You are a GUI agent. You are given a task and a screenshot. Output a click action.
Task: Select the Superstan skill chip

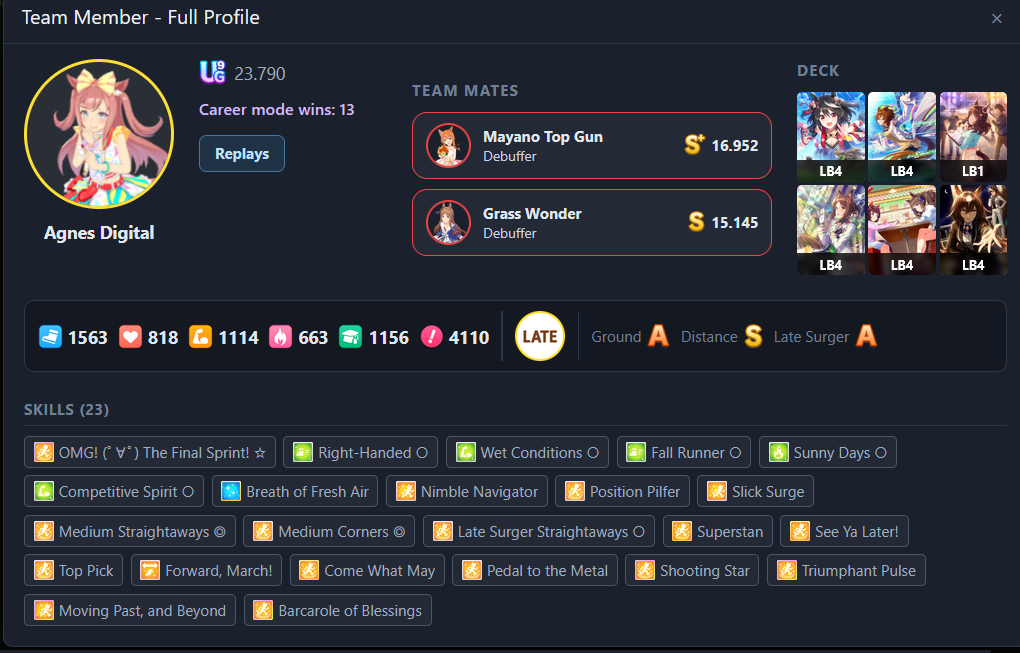click(x=718, y=531)
